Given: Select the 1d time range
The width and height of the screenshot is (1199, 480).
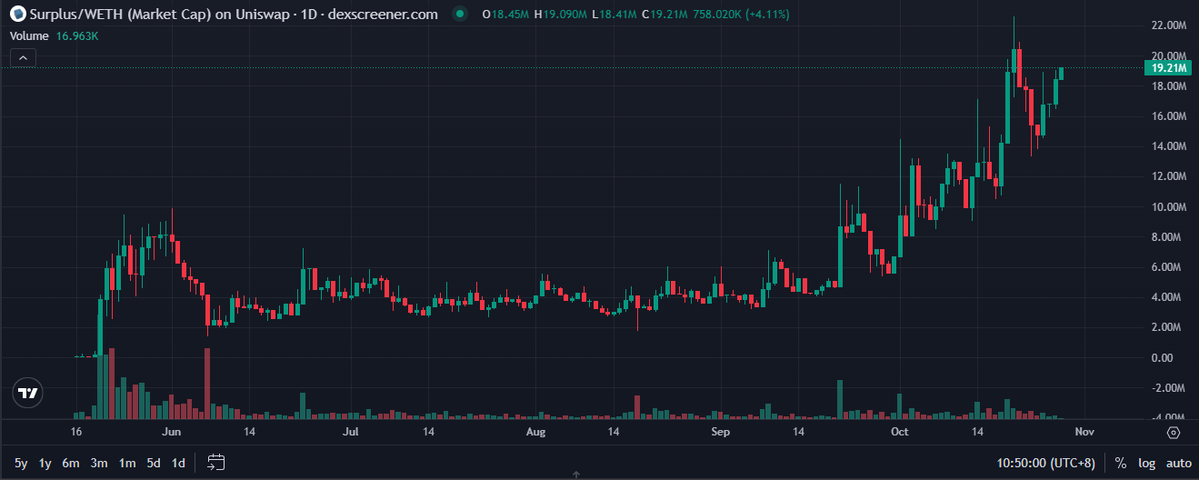Looking at the screenshot, I should coord(178,463).
